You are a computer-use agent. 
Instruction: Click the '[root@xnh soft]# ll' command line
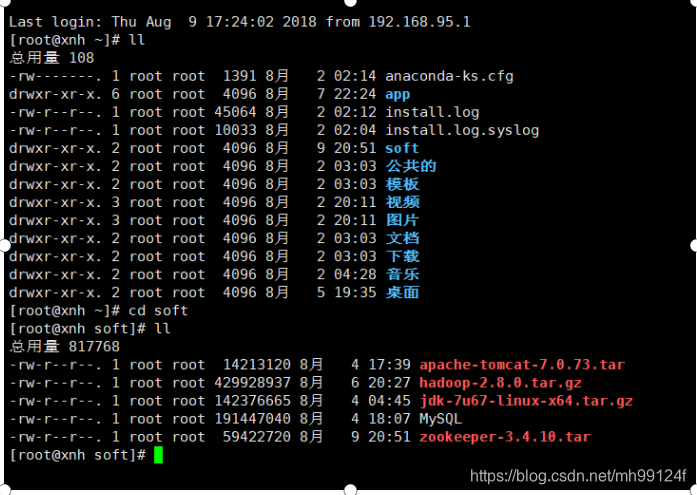pos(89,329)
